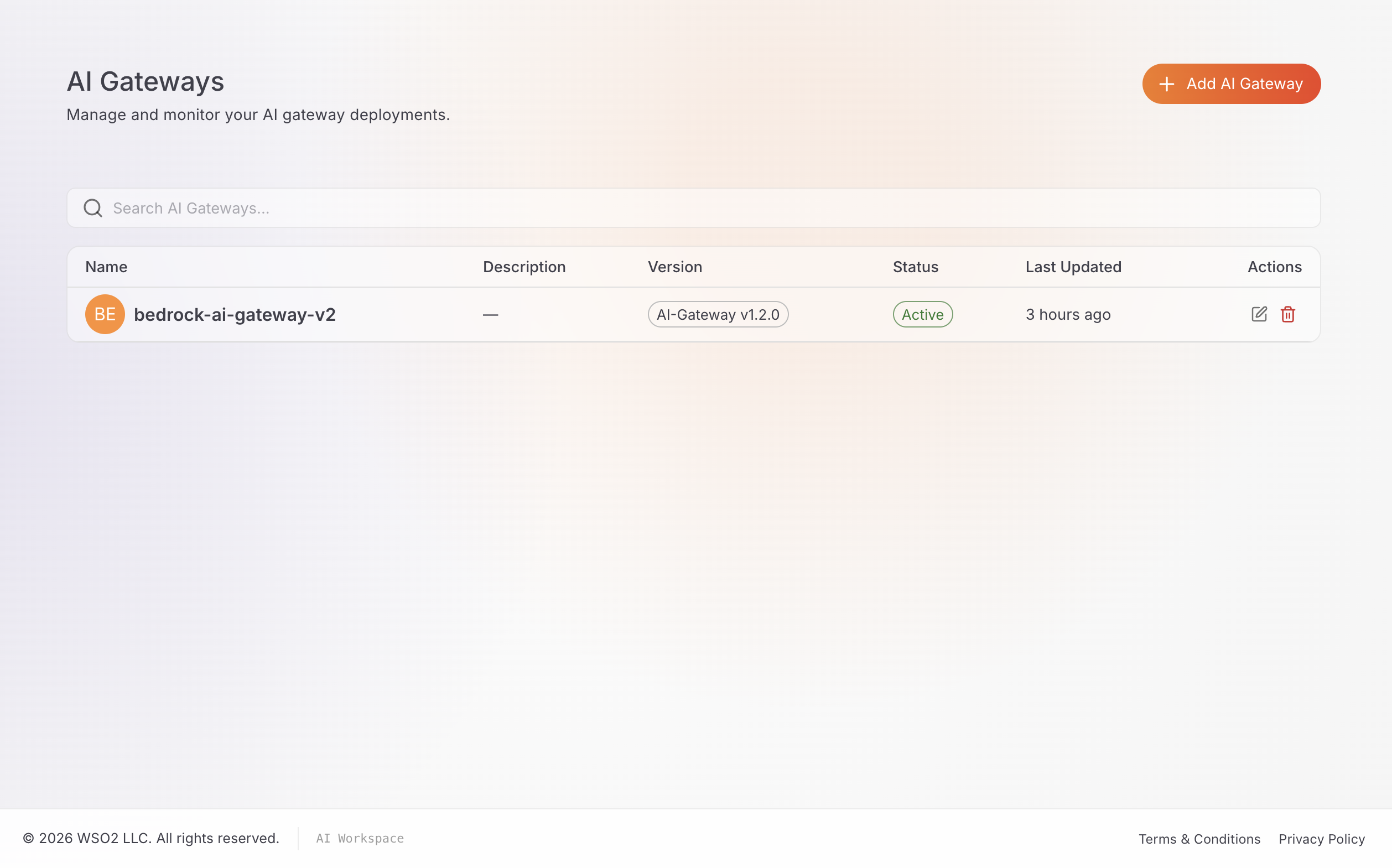
Task: Click the Version column header
Action: pos(674,267)
